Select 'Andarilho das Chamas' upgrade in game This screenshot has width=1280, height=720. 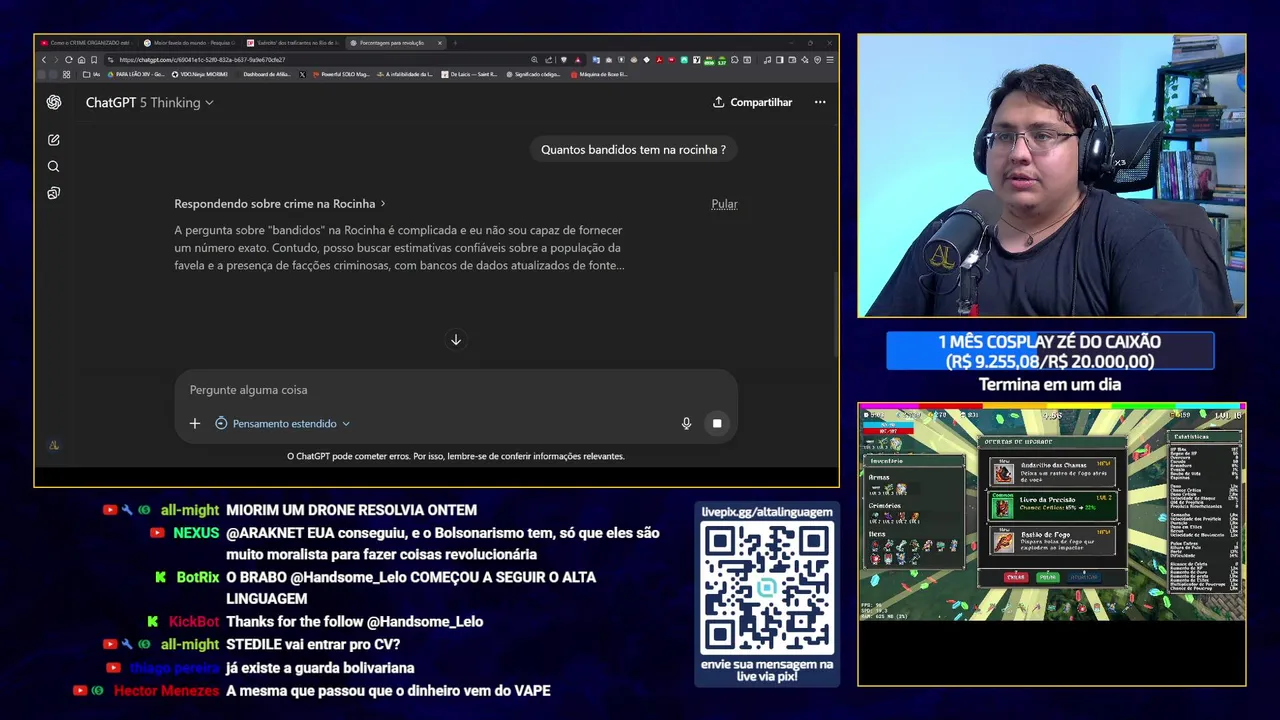click(1052, 472)
